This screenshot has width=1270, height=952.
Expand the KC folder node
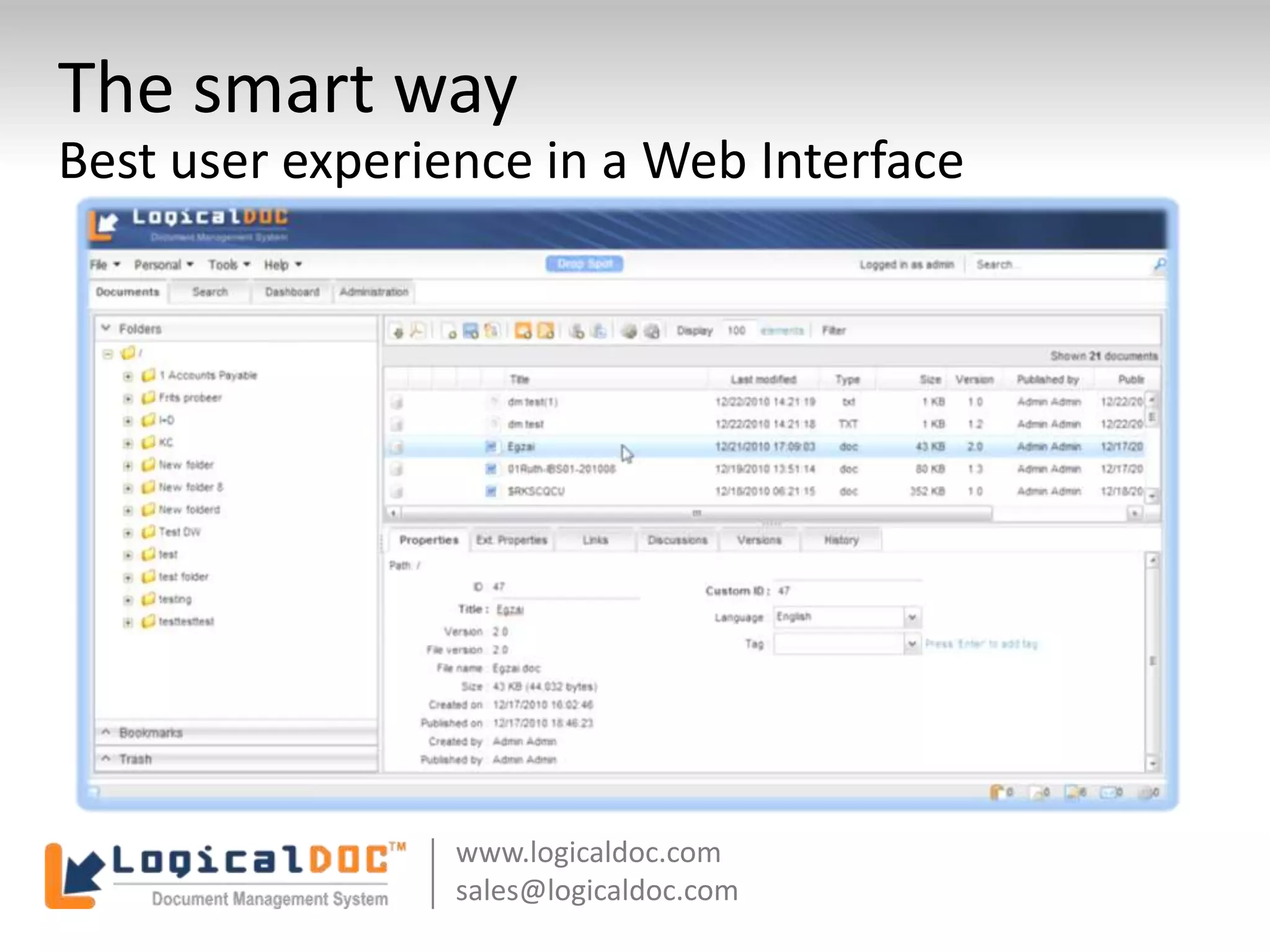128,443
